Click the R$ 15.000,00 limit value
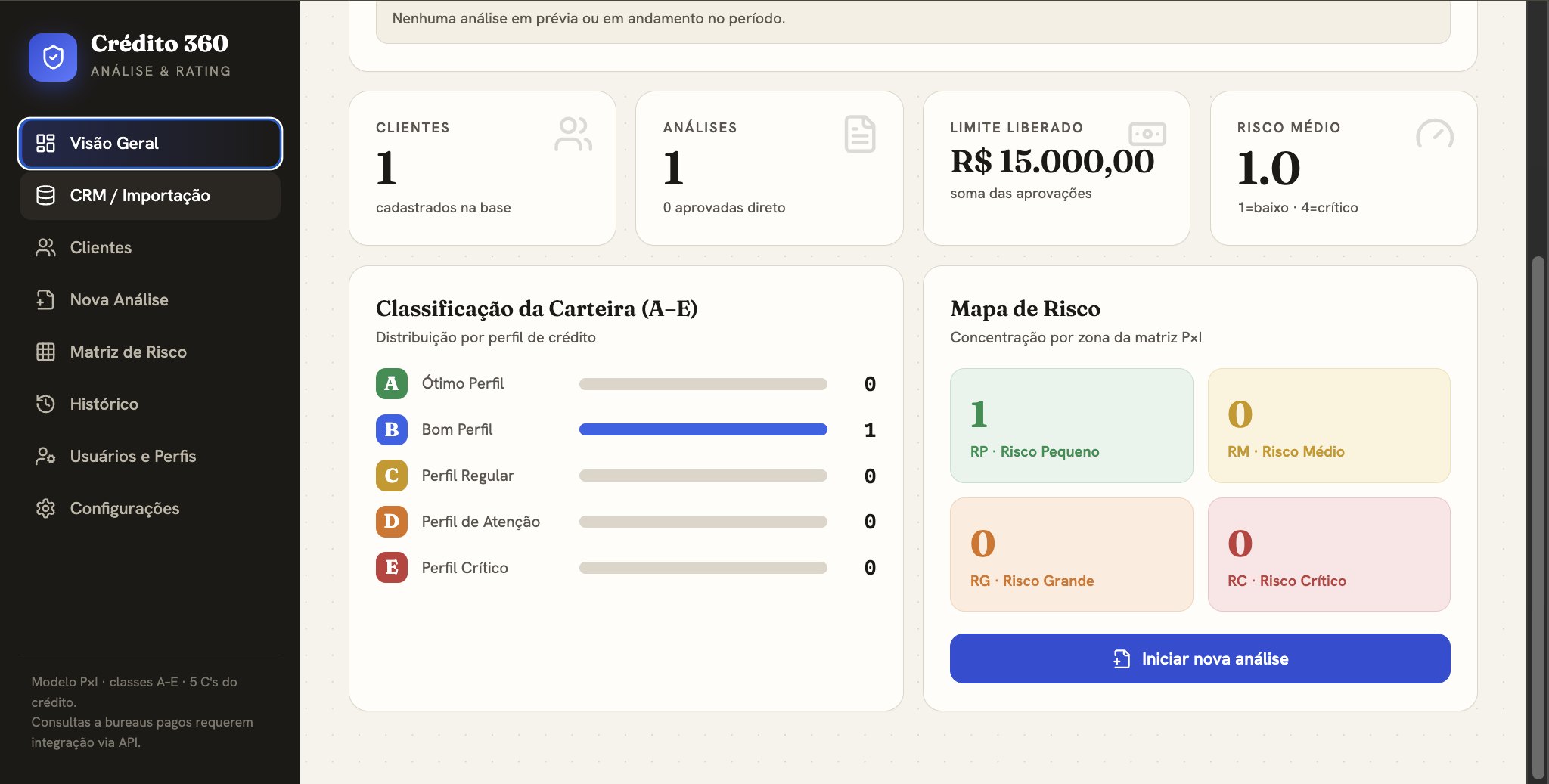 [x=1052, y=161]
